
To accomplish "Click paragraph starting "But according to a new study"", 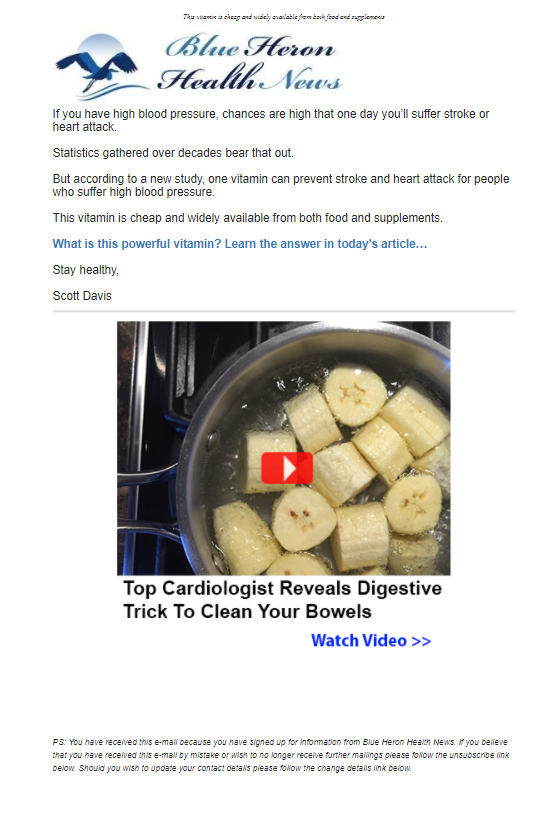I will click(281, 185).
